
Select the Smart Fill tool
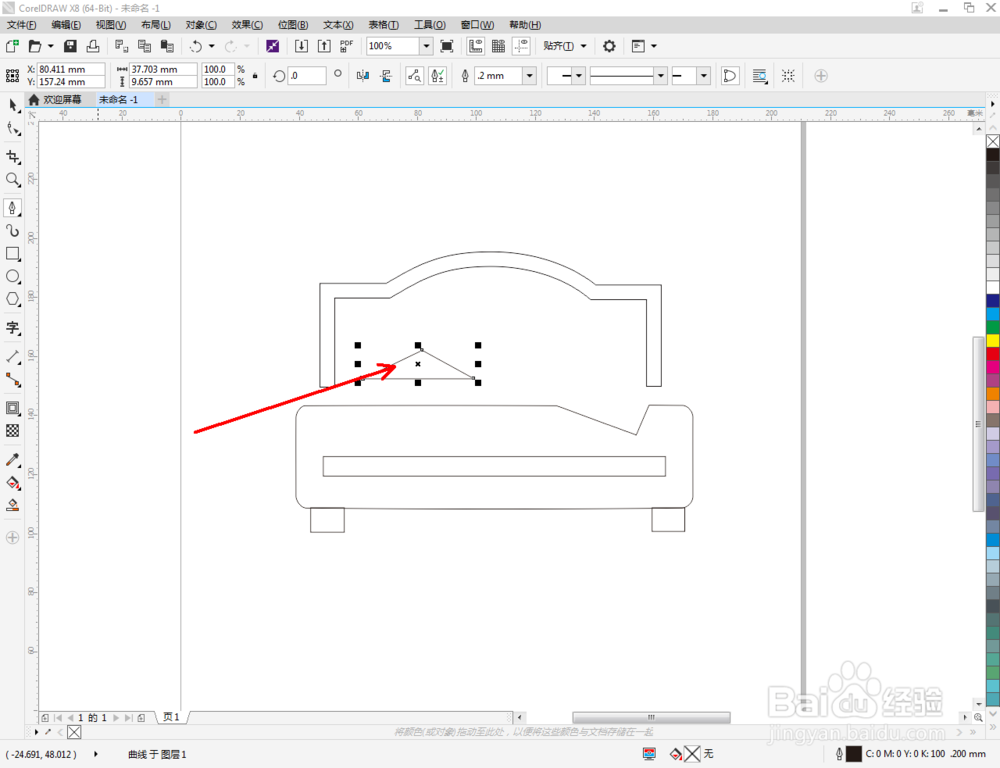pos(13,506)
